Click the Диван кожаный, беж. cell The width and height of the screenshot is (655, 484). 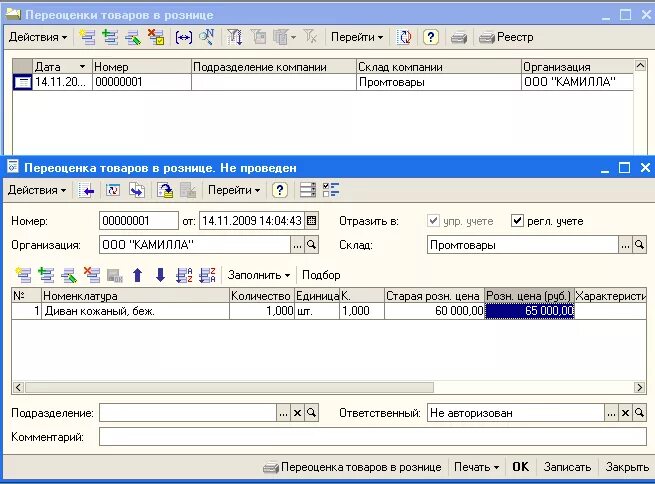[x=135, y=311]
